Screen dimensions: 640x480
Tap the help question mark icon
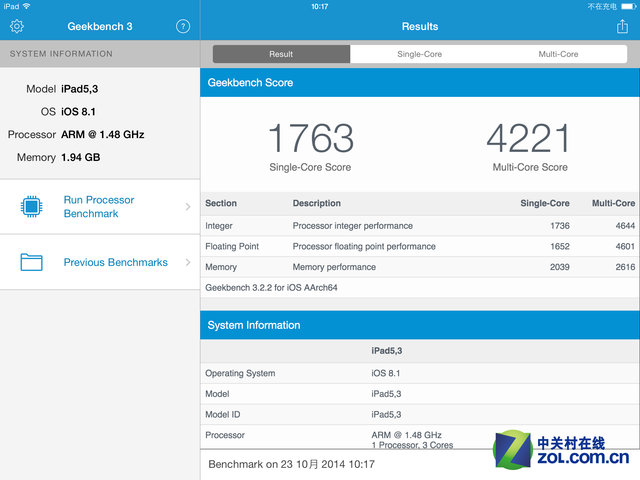pyautogui.click(x=183, y=27)
